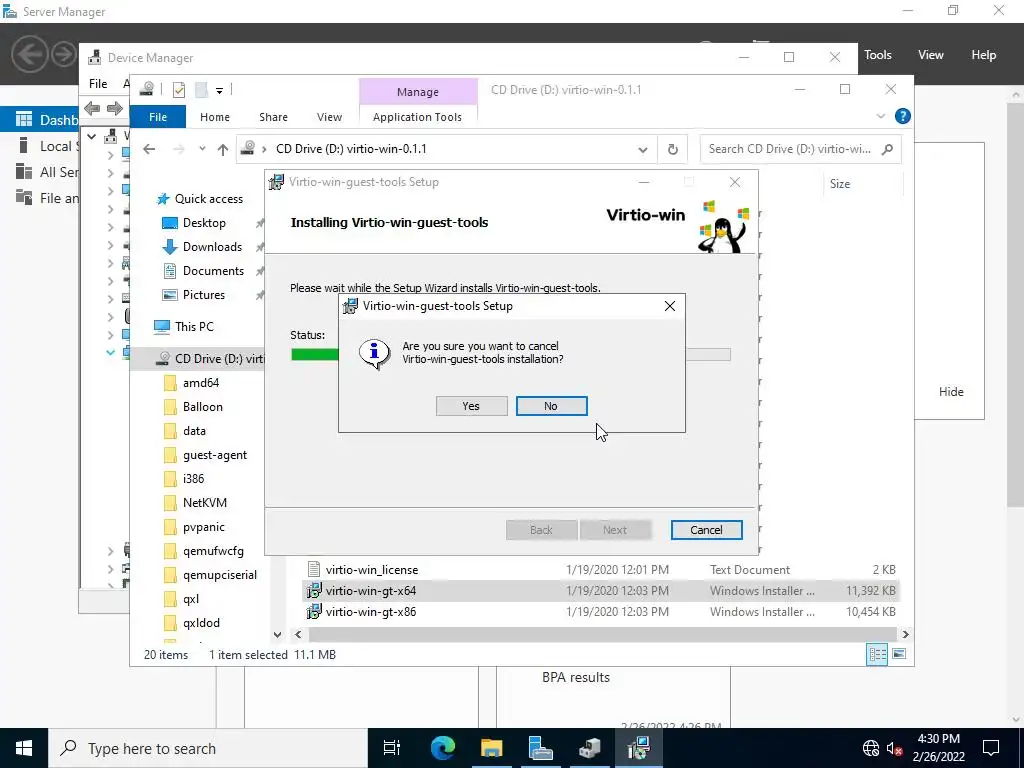Open the qemufwcfg folder
The height and width of the screenshot is (768, 1024).
213,551
